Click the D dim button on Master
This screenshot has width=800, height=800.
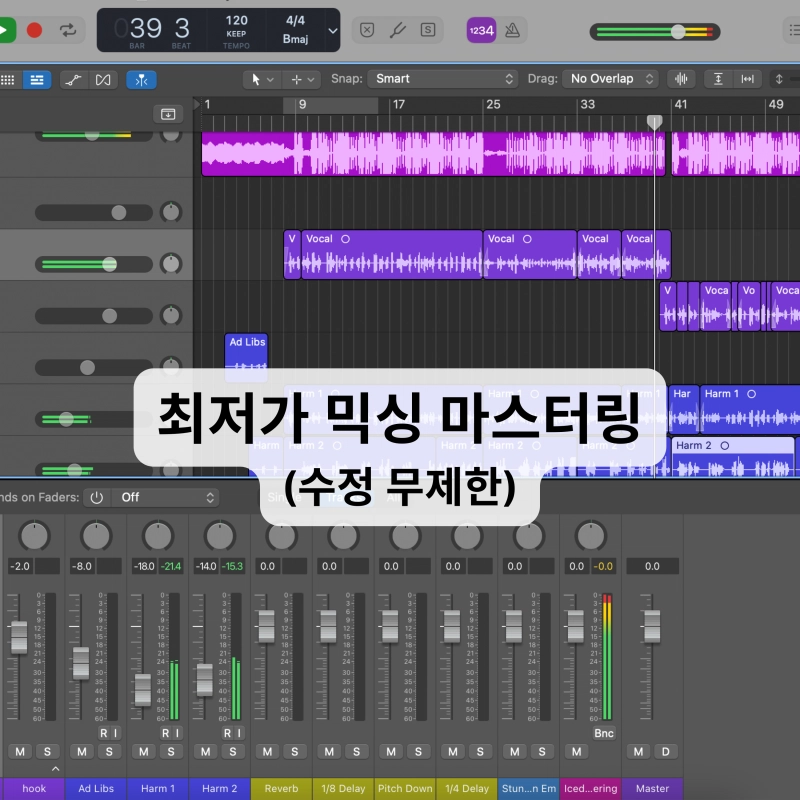(664, 751)
